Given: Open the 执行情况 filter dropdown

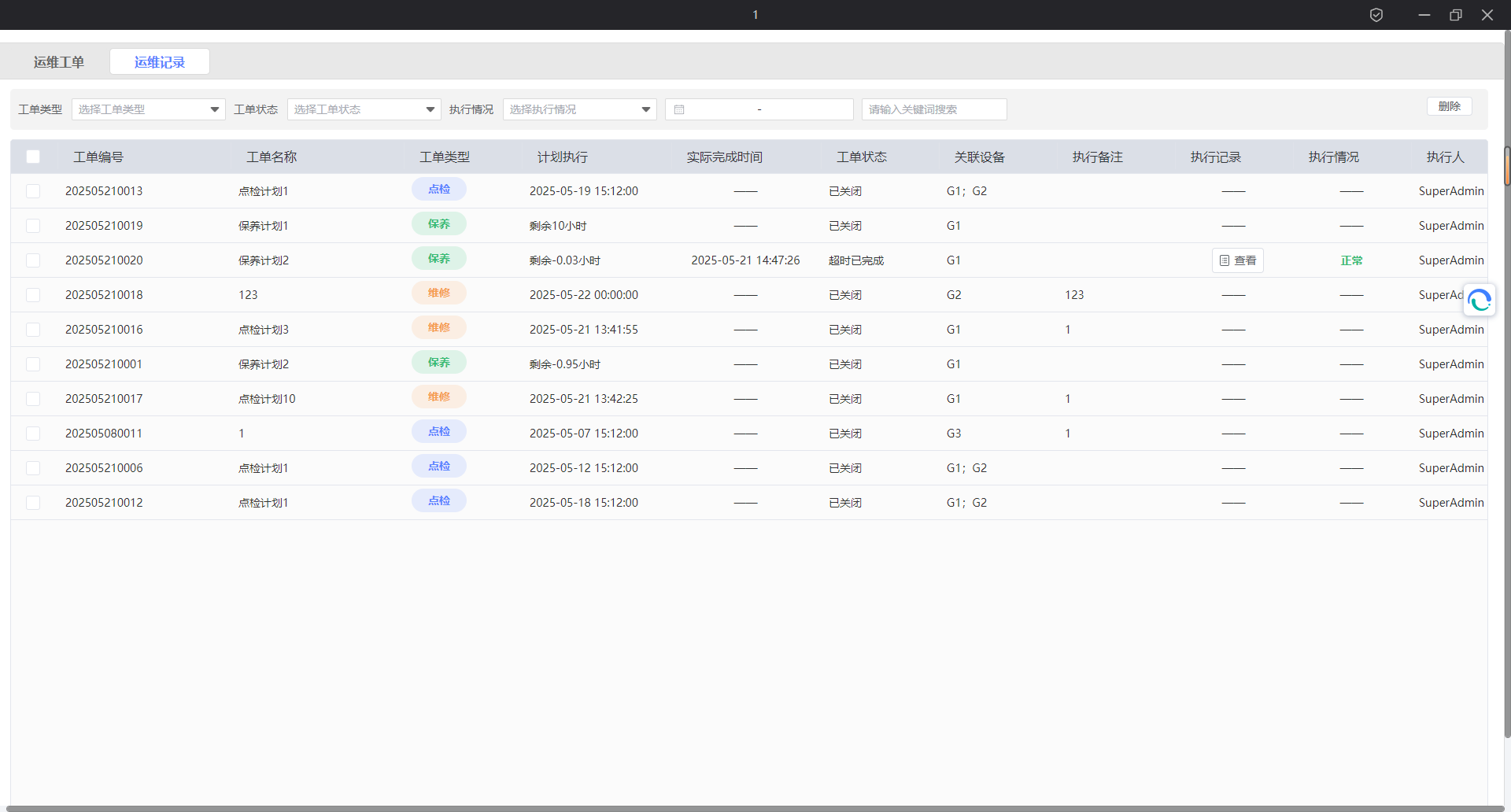Looking at the screenshot, I should (x=579, y=109).
